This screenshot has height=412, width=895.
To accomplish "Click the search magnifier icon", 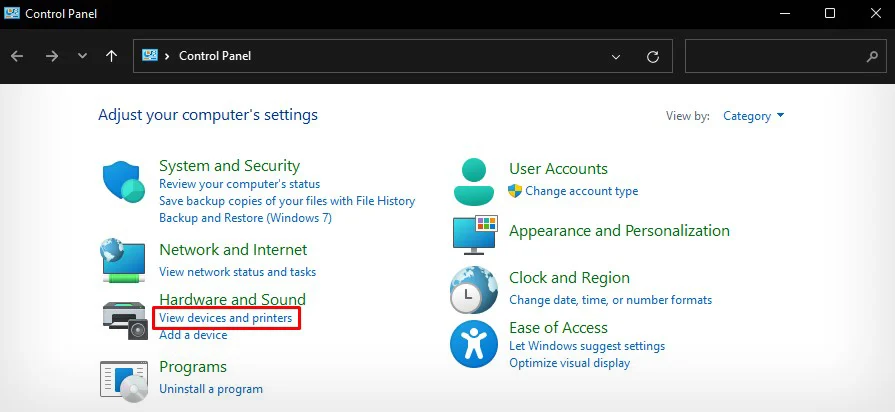I will 872,56.
